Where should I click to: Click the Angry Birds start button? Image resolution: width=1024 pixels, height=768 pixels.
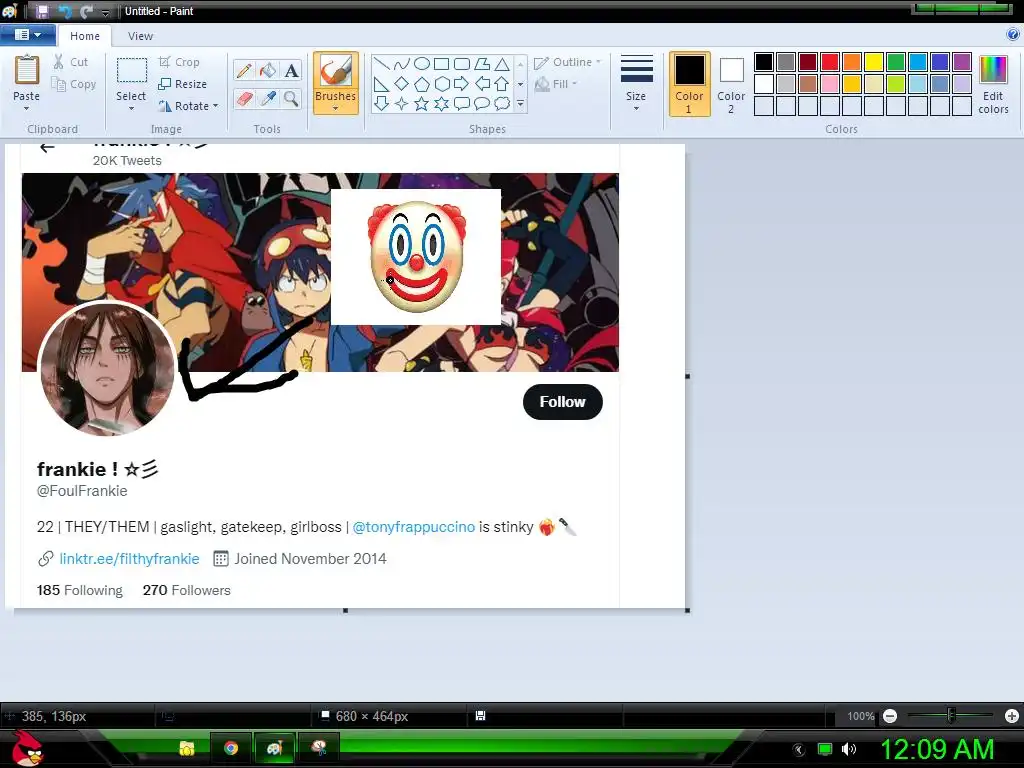(27, 748)
